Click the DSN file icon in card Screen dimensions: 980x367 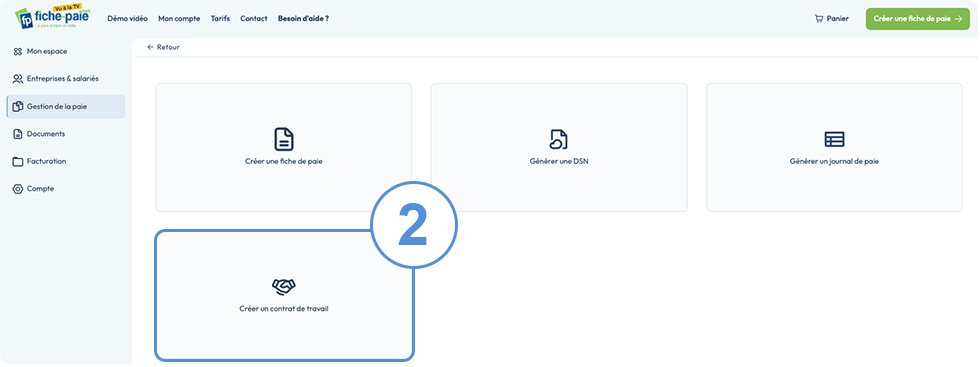[559, 139]
